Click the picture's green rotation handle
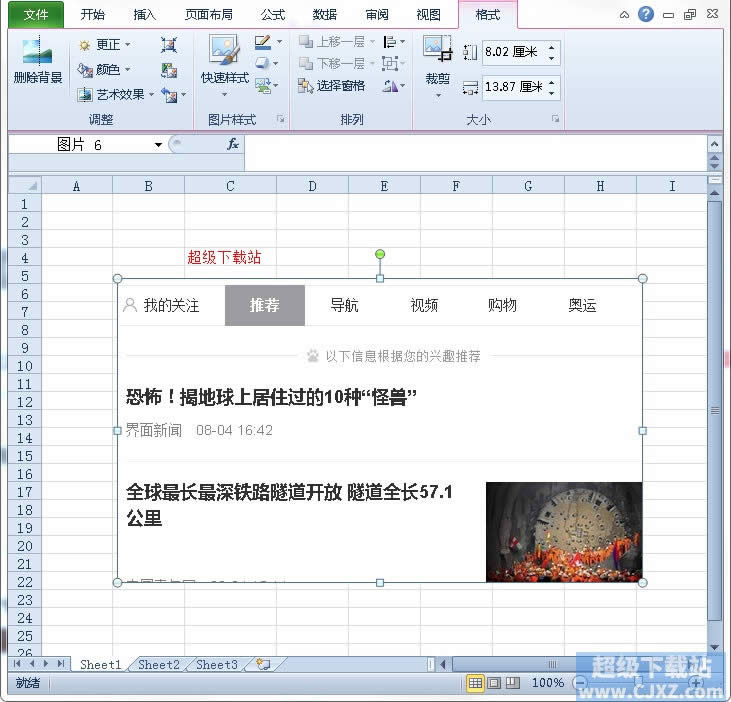 click(380, 254)
